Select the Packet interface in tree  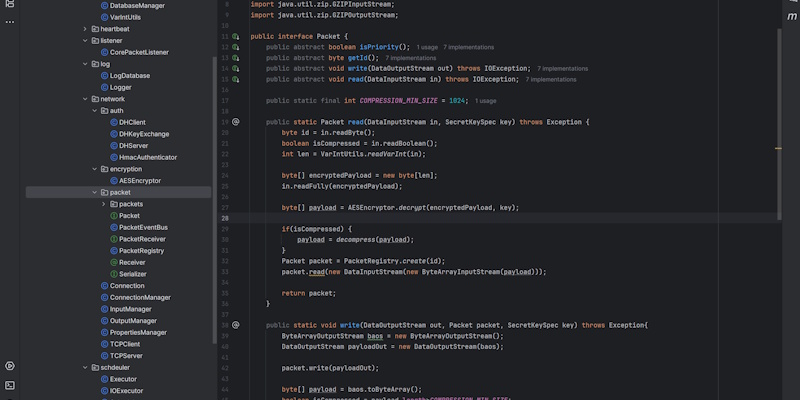tap(129, 216)
